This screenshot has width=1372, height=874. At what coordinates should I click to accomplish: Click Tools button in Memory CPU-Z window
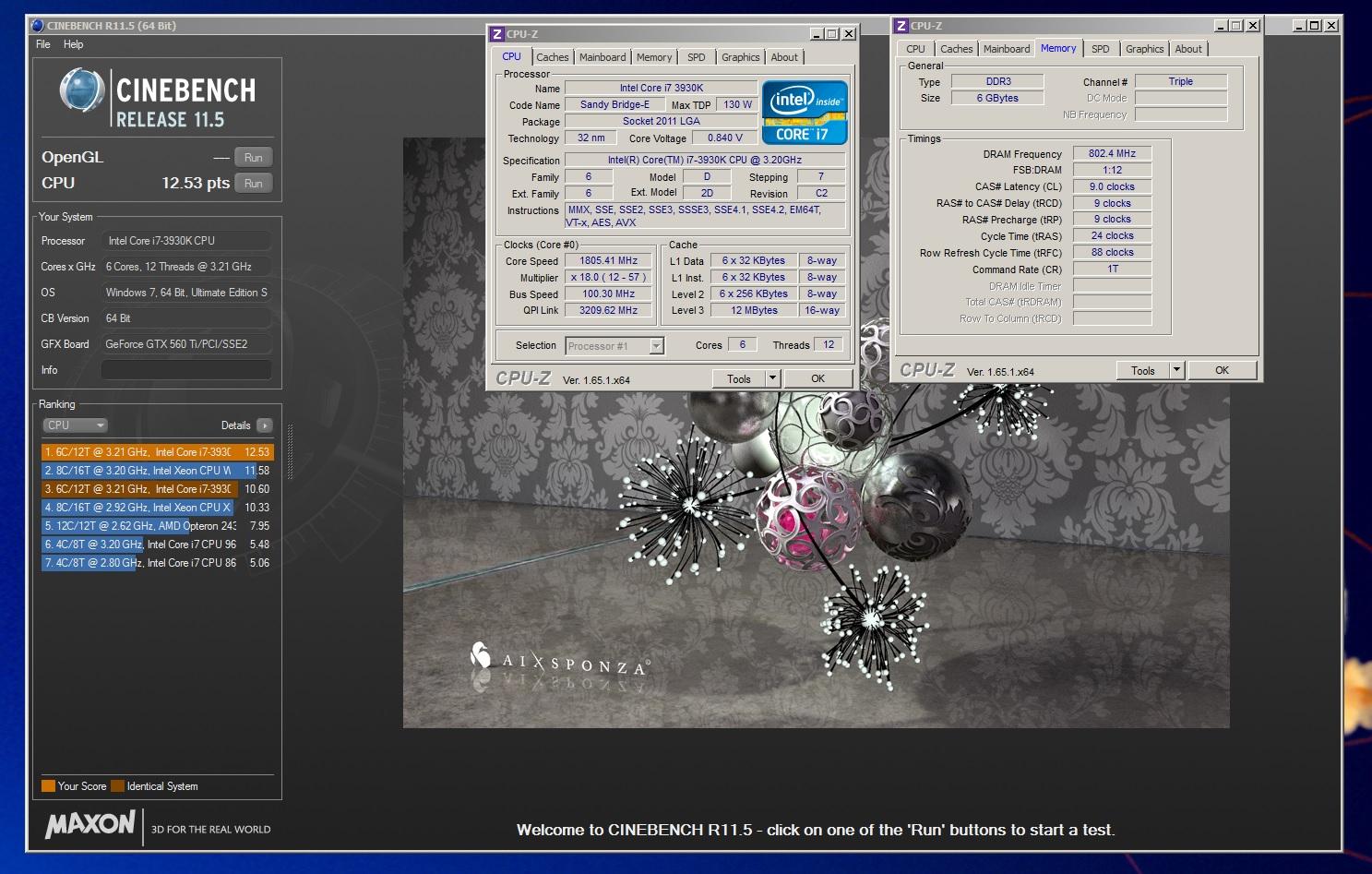click(x=1143, y=370)
